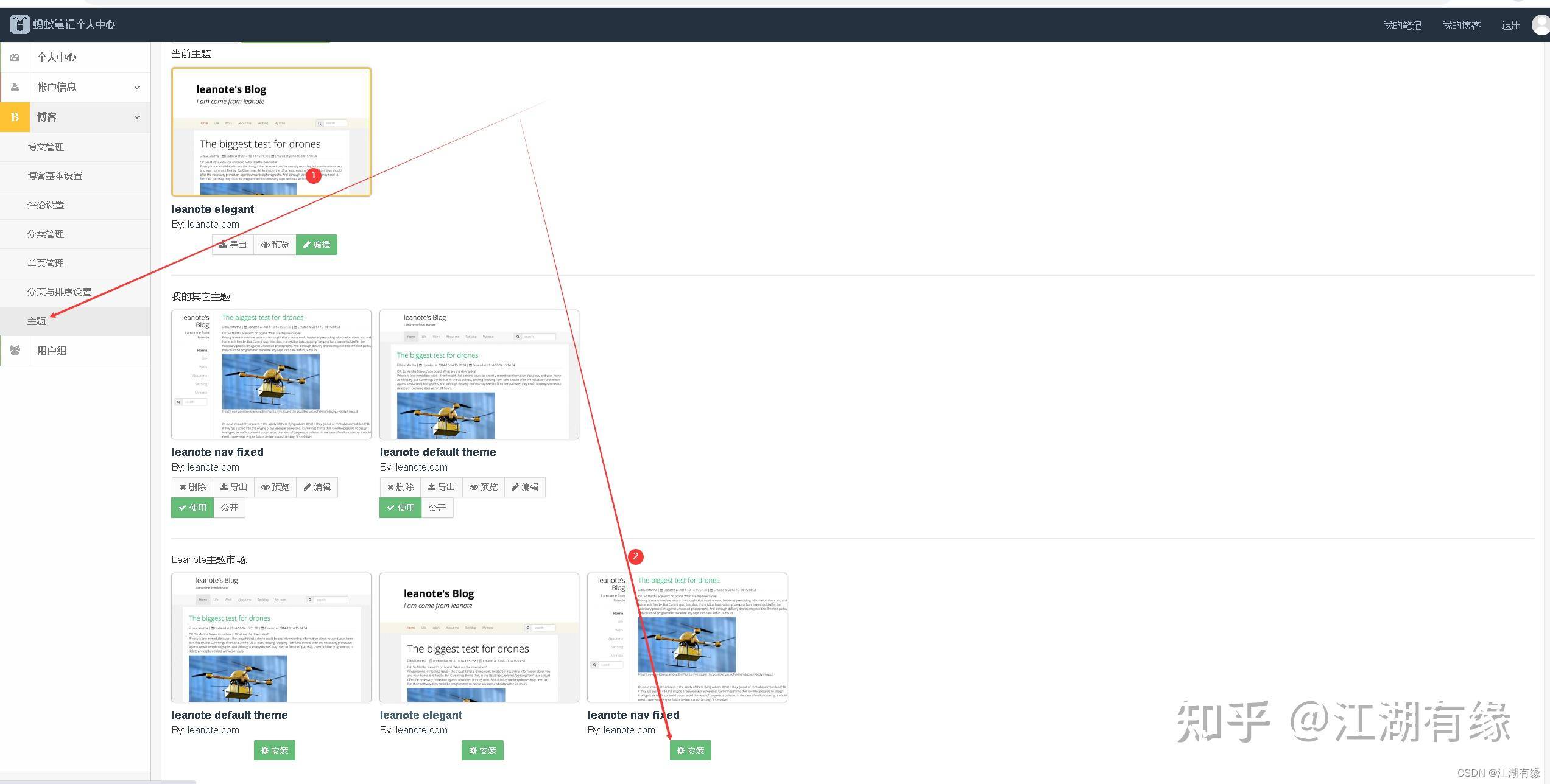Click 退出 to log out
The image size is (1550, 784).
click(1511, 25)
